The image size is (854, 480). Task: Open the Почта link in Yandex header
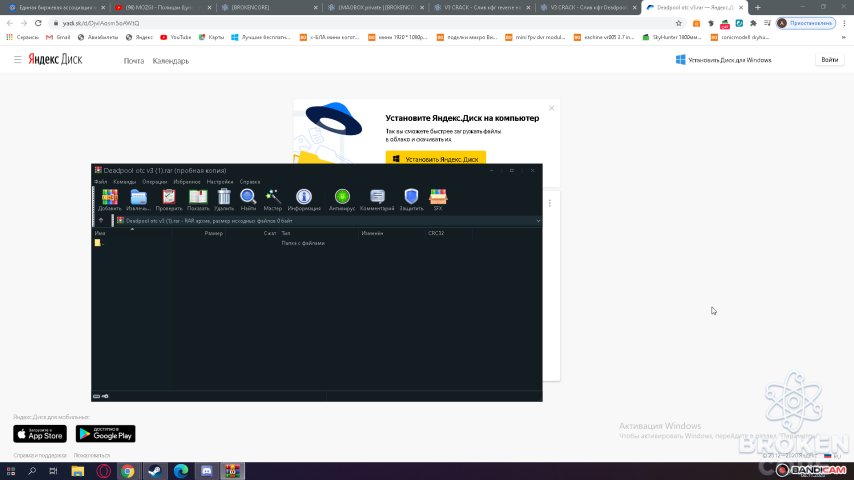click(134, 61)
